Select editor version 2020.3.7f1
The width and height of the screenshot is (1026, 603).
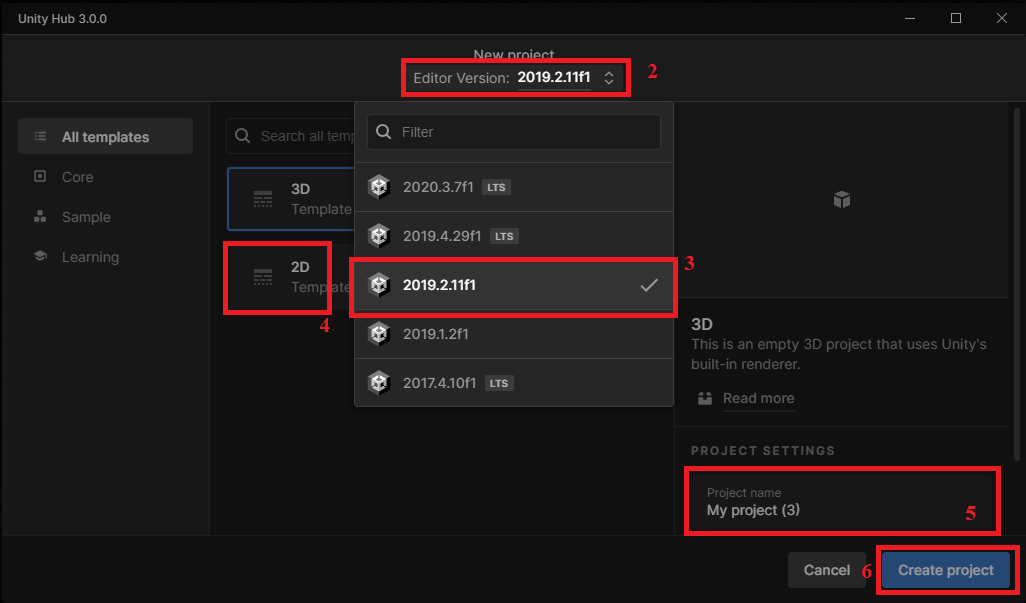pyautogui.click(x=514, y=187)
